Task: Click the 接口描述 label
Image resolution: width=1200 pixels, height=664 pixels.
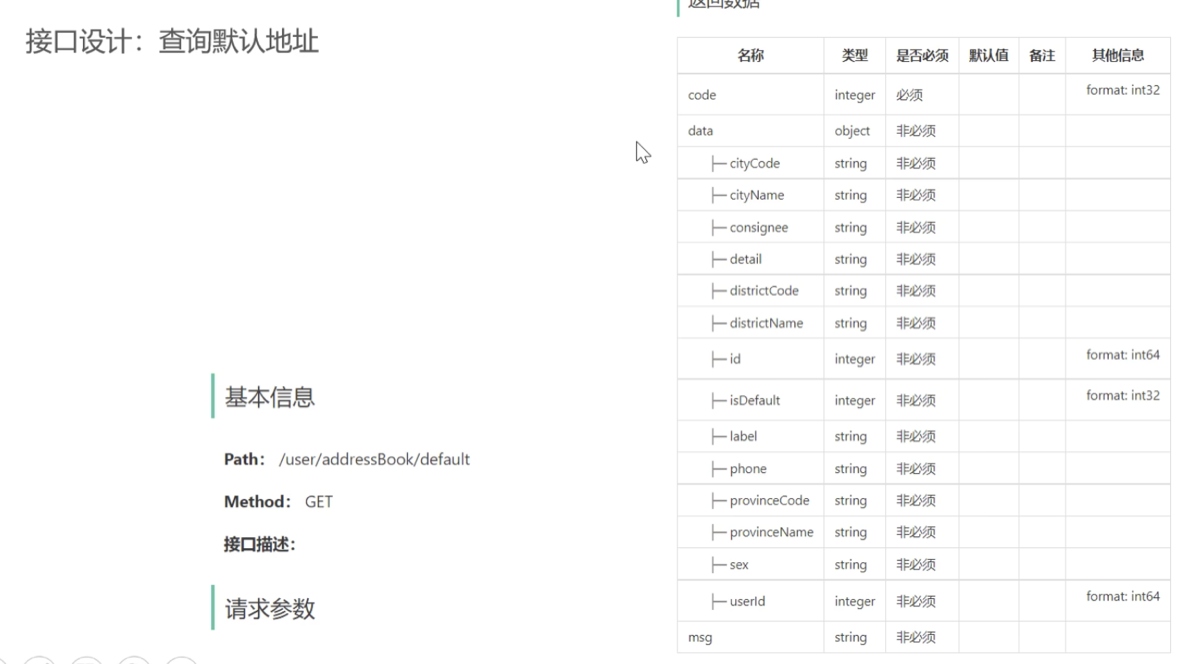Action: 259,544
